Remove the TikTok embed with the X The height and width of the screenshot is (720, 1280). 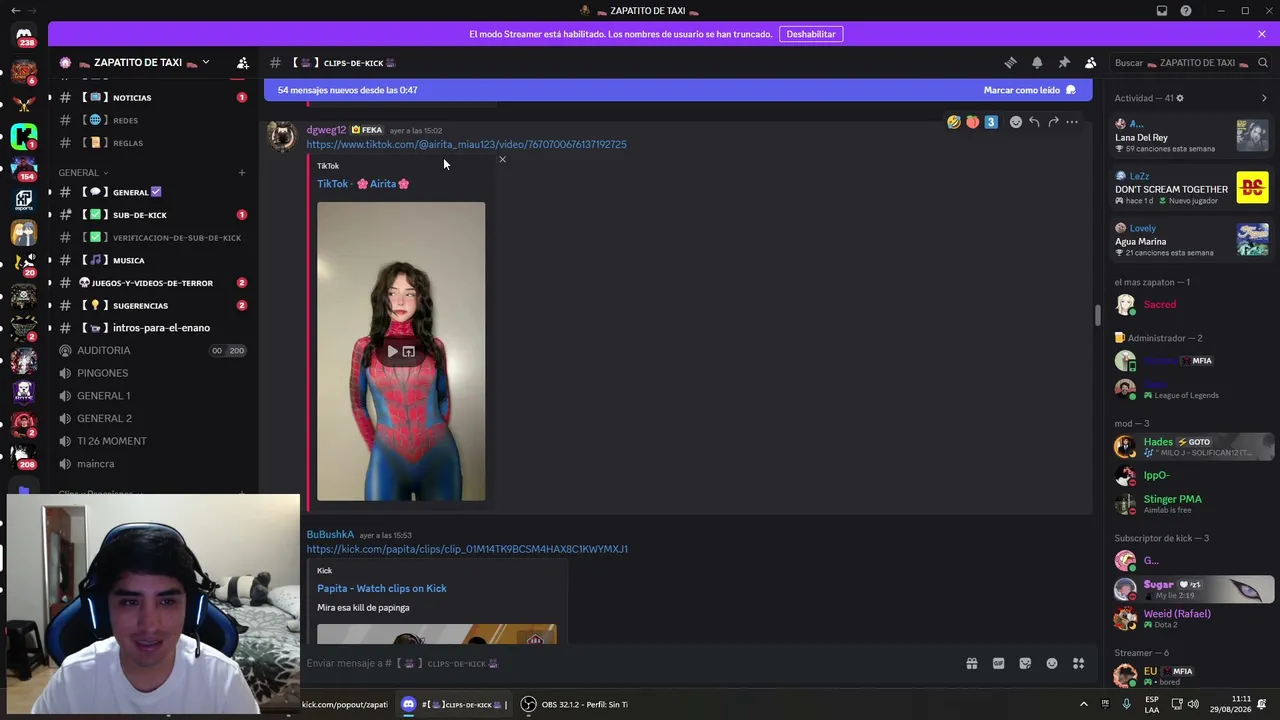(x=502, y=159)
